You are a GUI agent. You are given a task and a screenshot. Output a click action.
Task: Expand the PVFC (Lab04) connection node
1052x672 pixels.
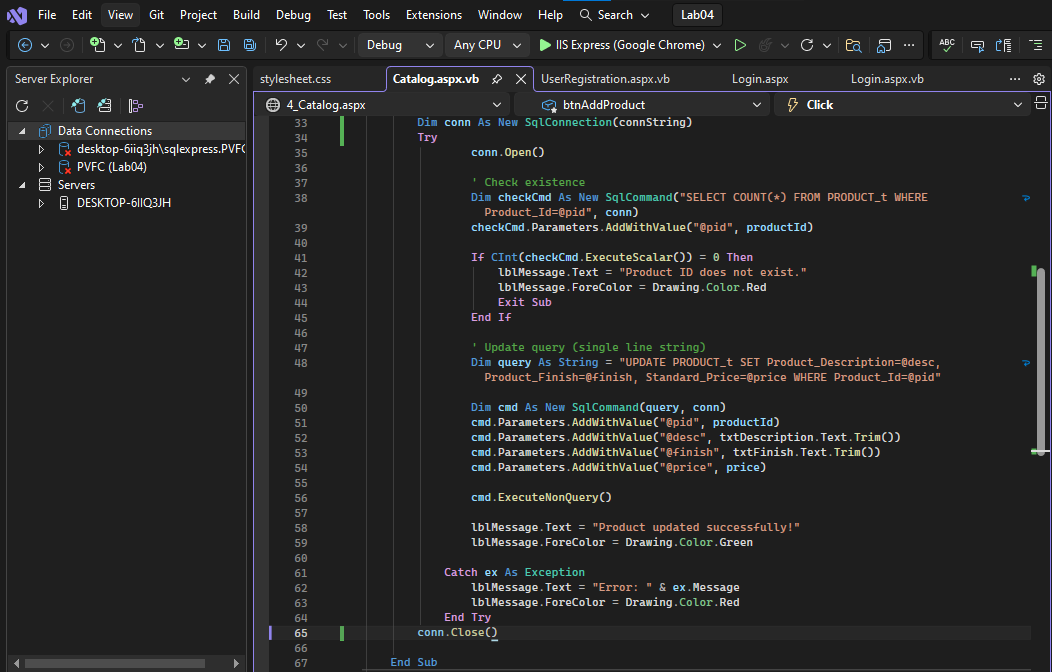point(41,167)
